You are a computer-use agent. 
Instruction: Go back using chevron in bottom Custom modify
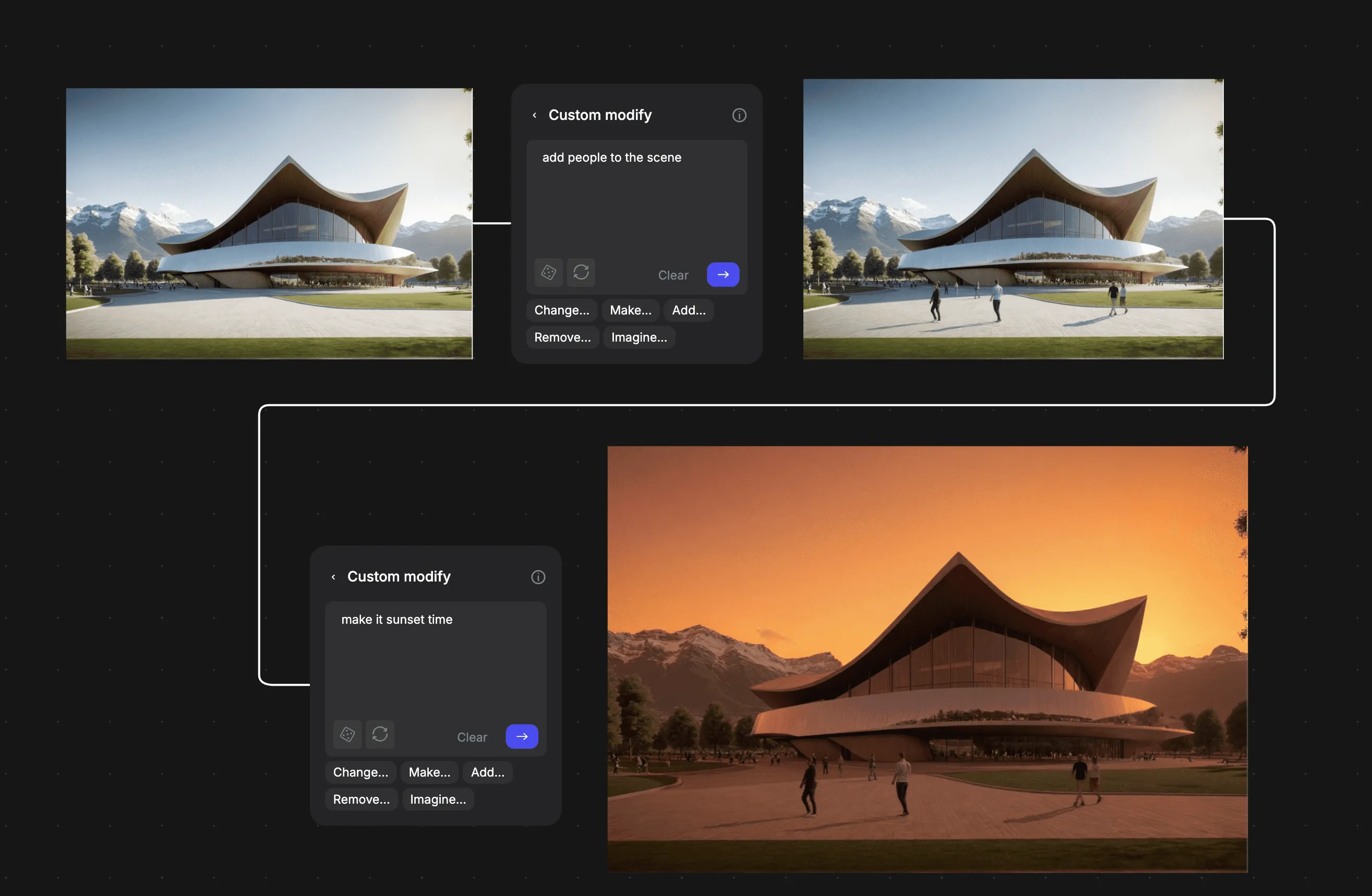(333, 577)
